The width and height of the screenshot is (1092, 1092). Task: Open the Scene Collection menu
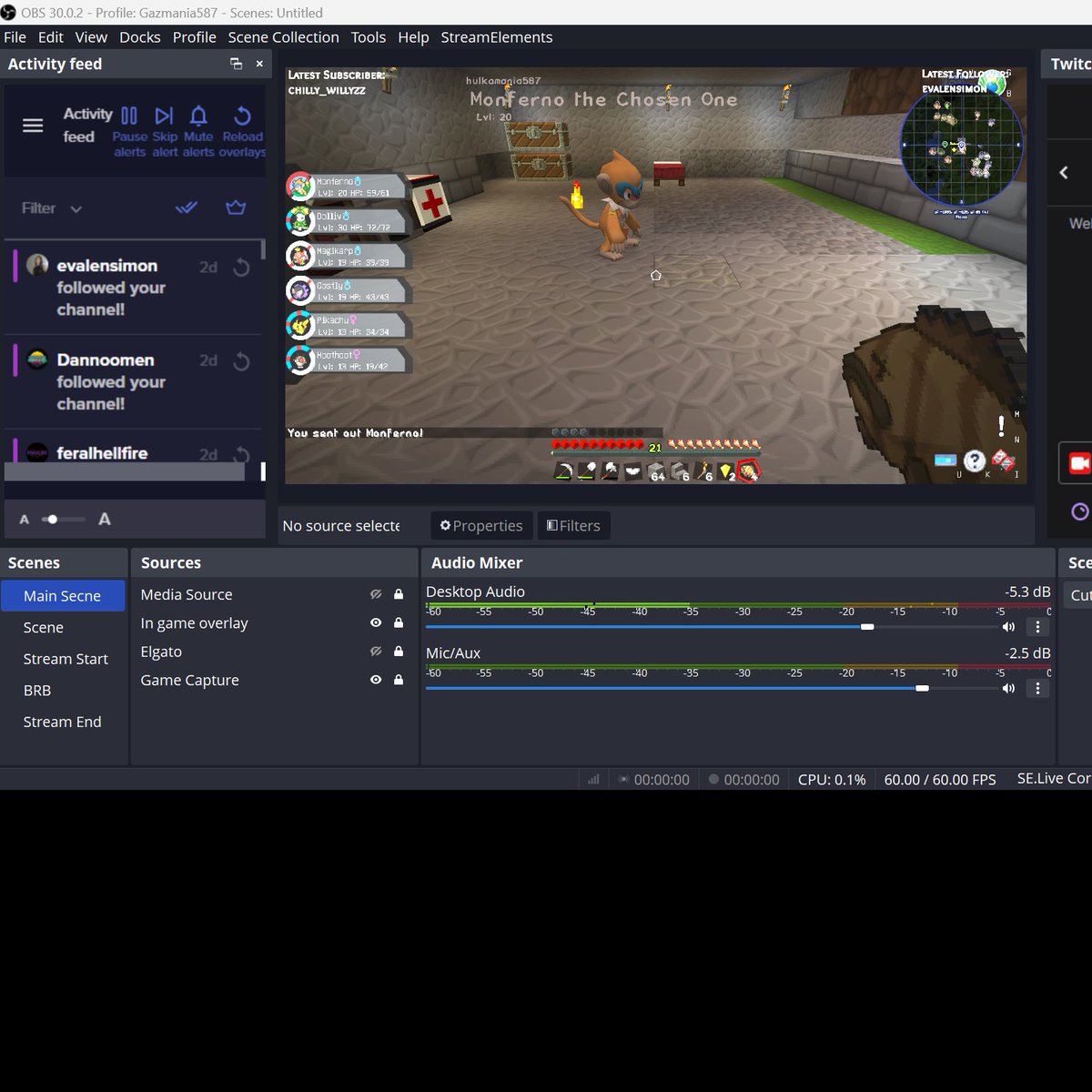click(284, 37)
